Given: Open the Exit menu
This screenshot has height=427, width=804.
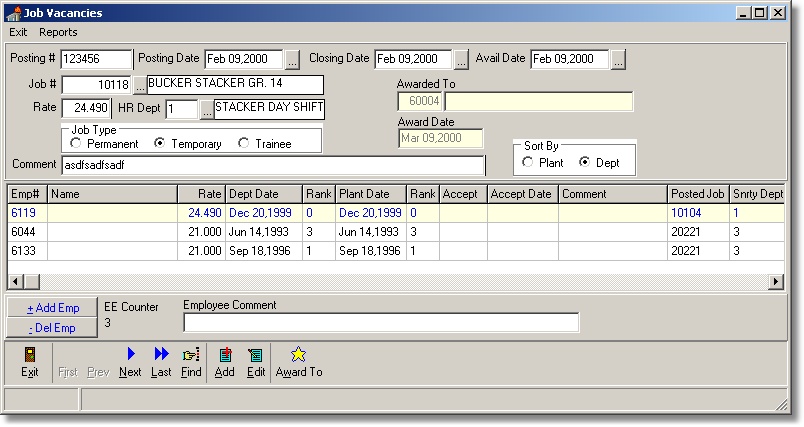Looking at the screenshot, I should point(18,33).
